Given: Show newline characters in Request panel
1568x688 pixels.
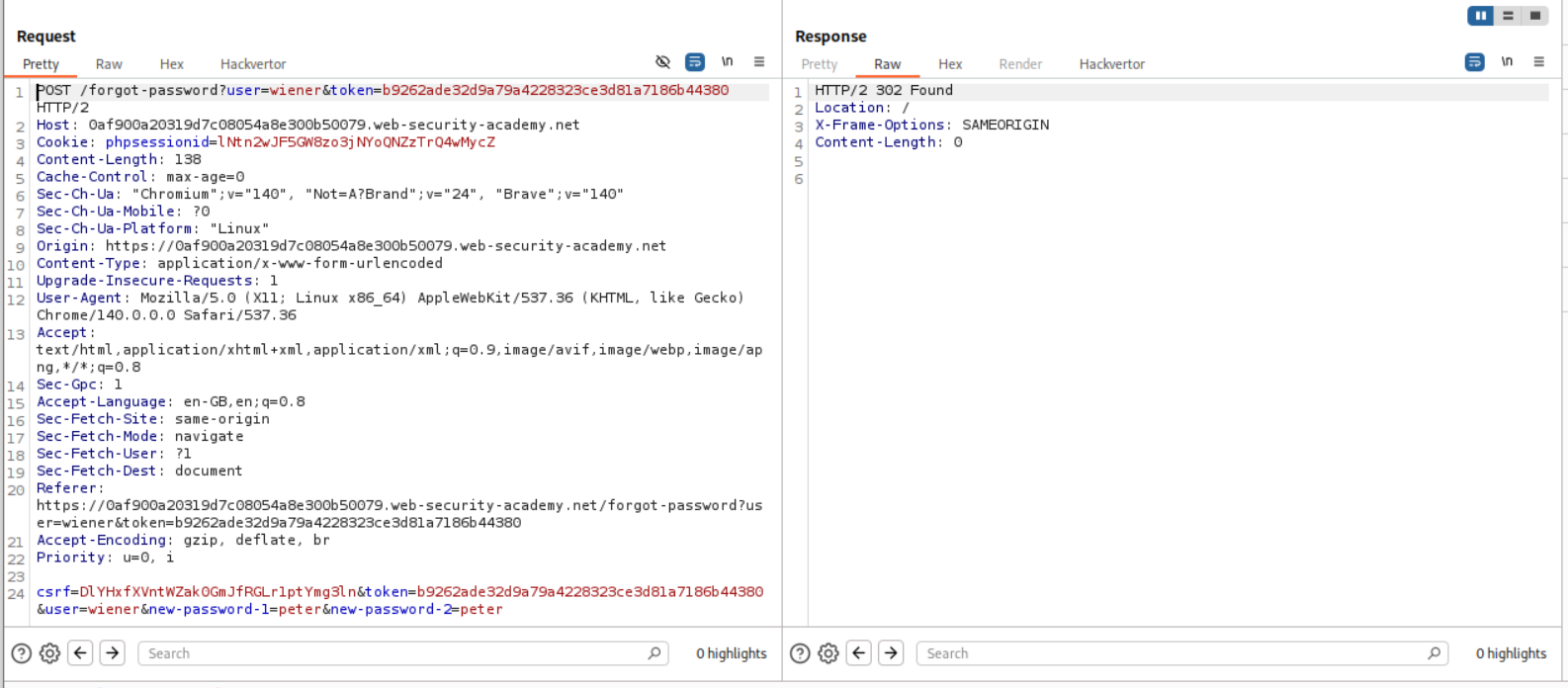Looking at the screenshot, I should point(728,62).
